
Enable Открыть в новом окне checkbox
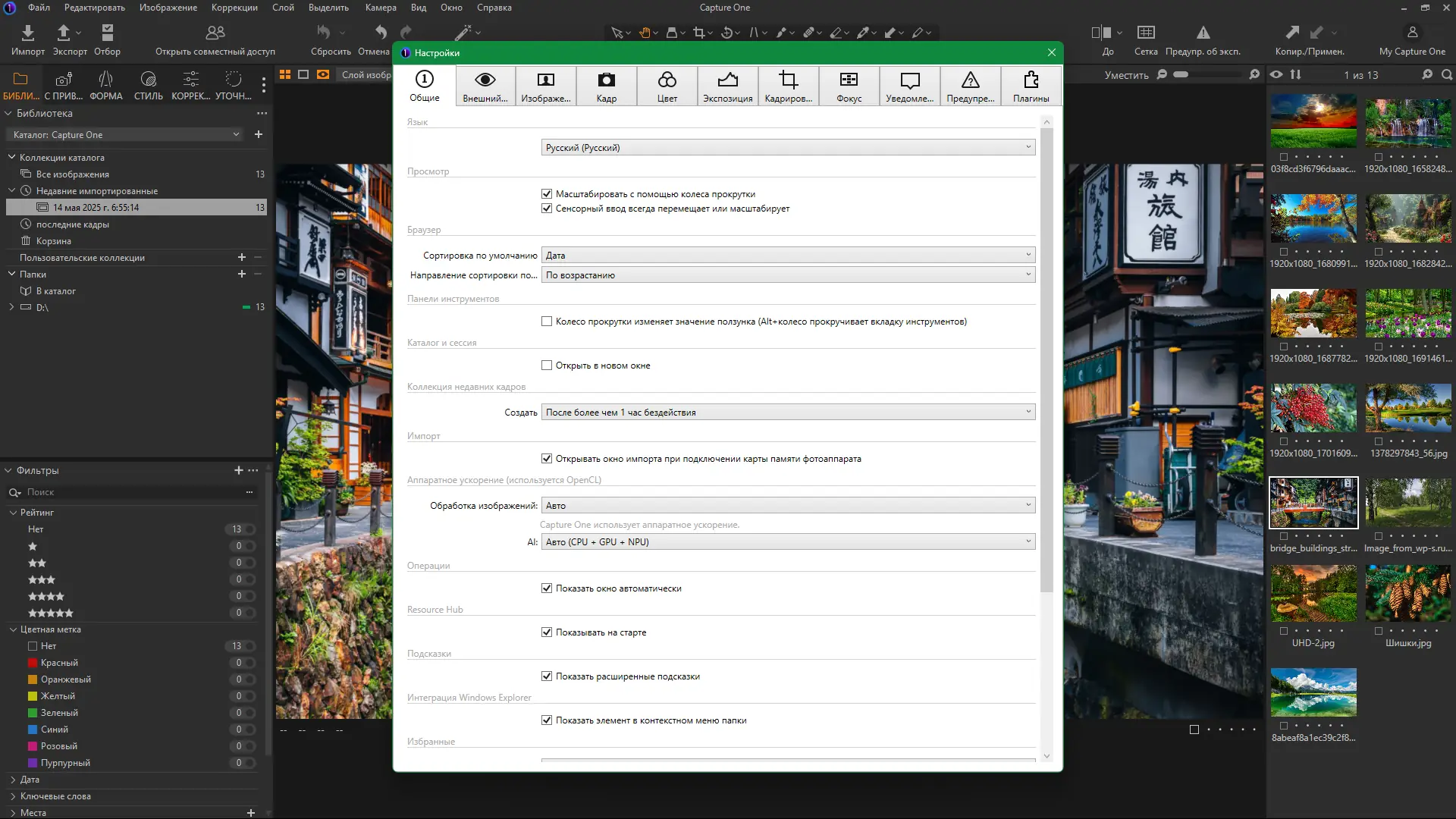[x=547, y=366]
